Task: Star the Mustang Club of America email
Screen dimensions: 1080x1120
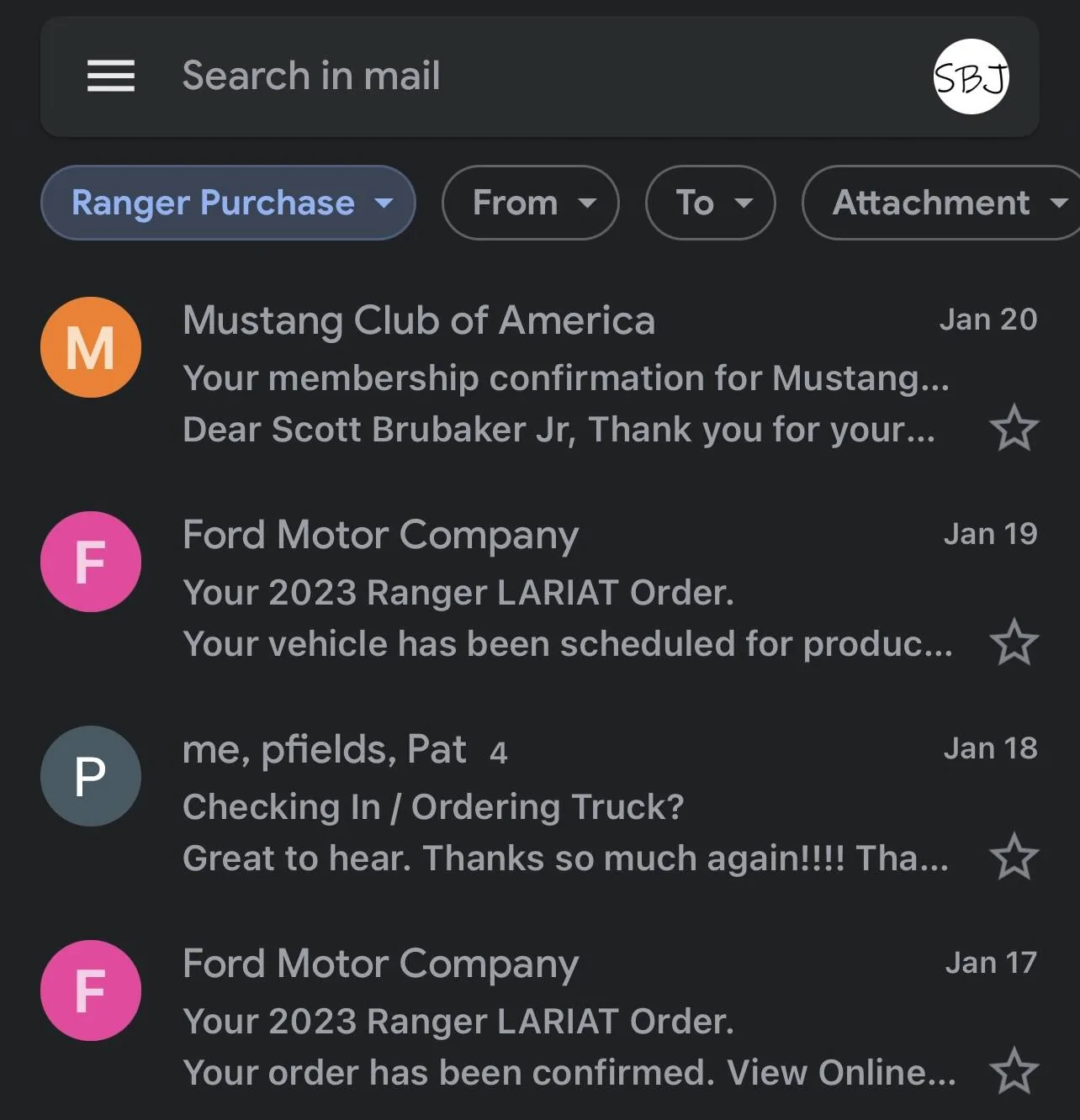Action: 1014,428
